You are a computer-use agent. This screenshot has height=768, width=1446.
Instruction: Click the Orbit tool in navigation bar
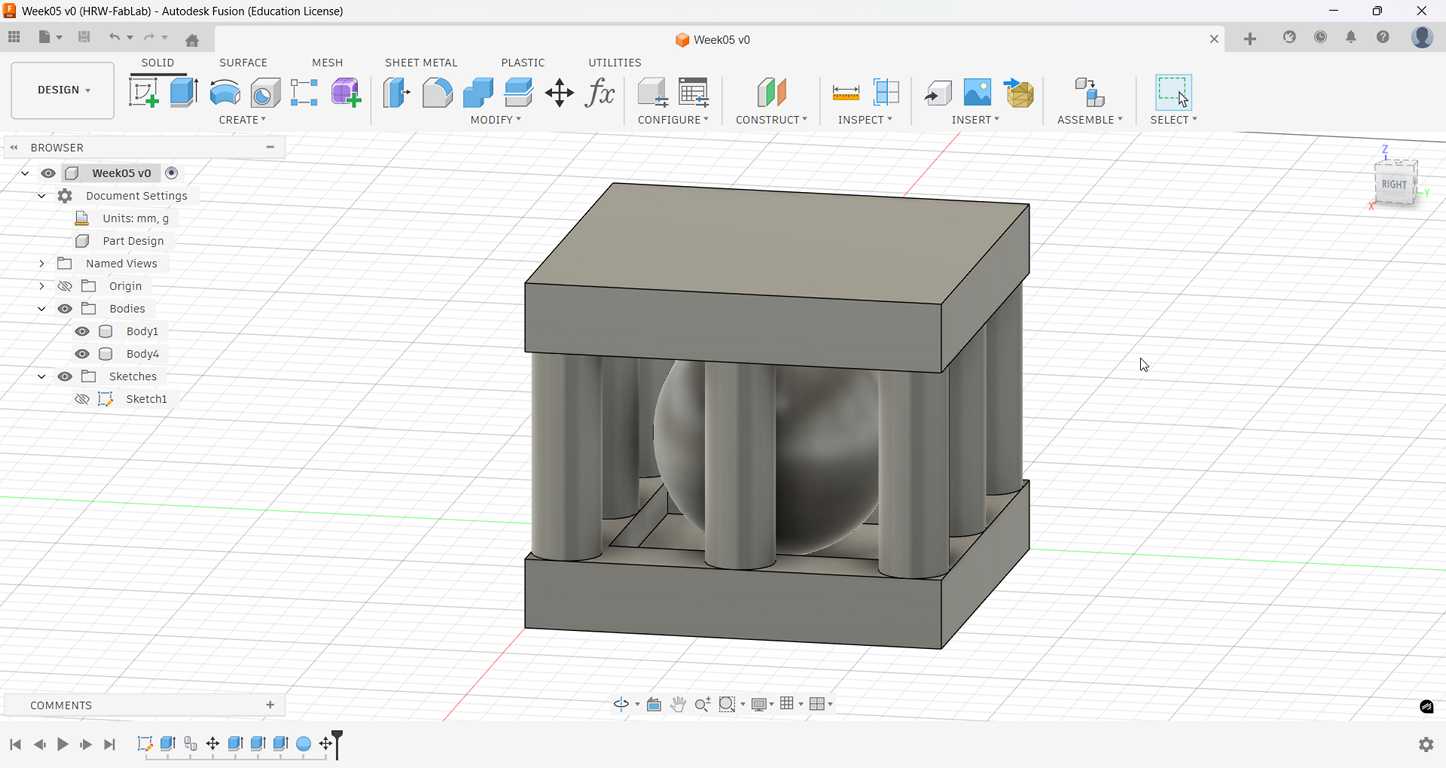621,704
